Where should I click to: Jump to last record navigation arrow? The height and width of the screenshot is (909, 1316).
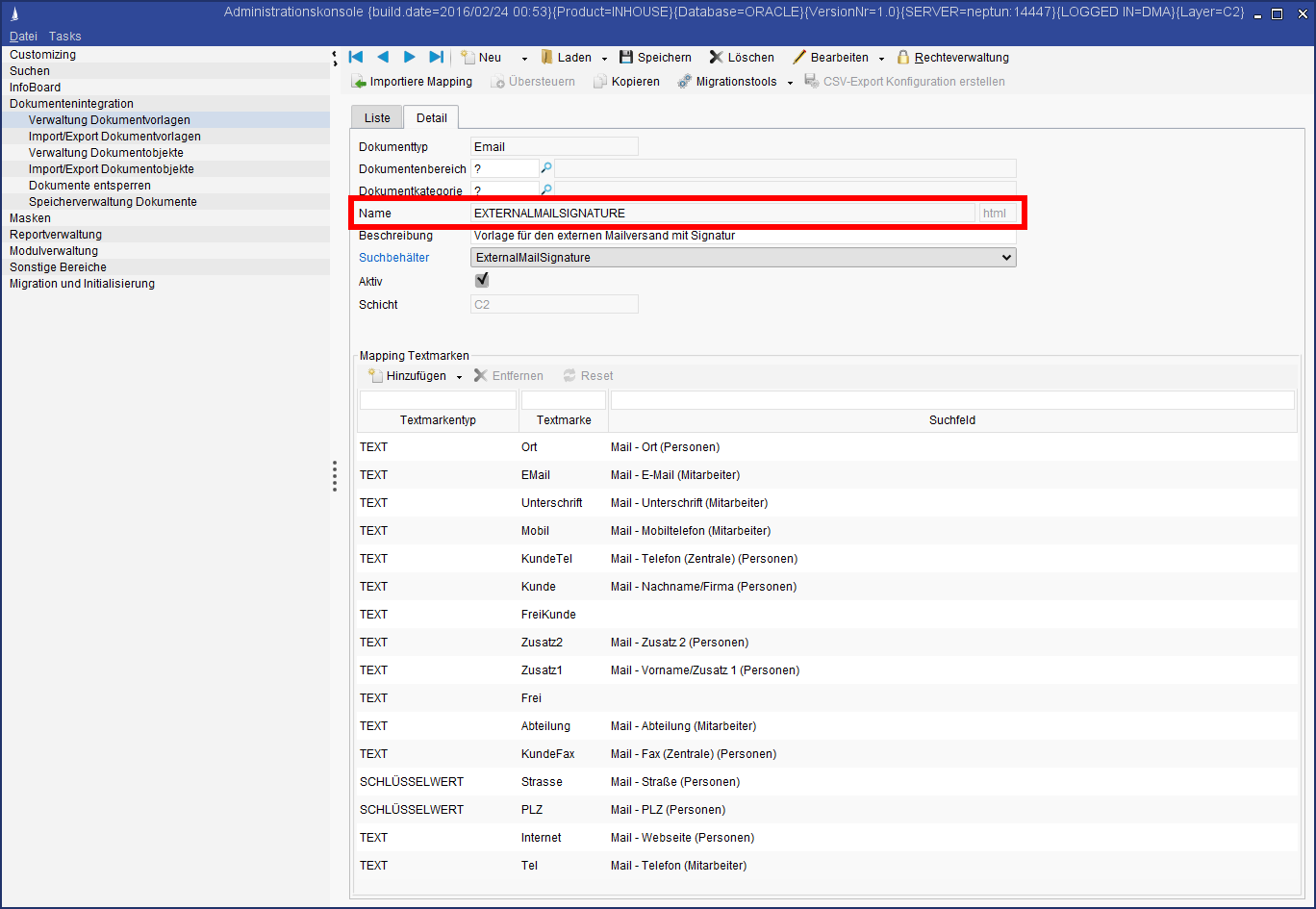point(436,57)
